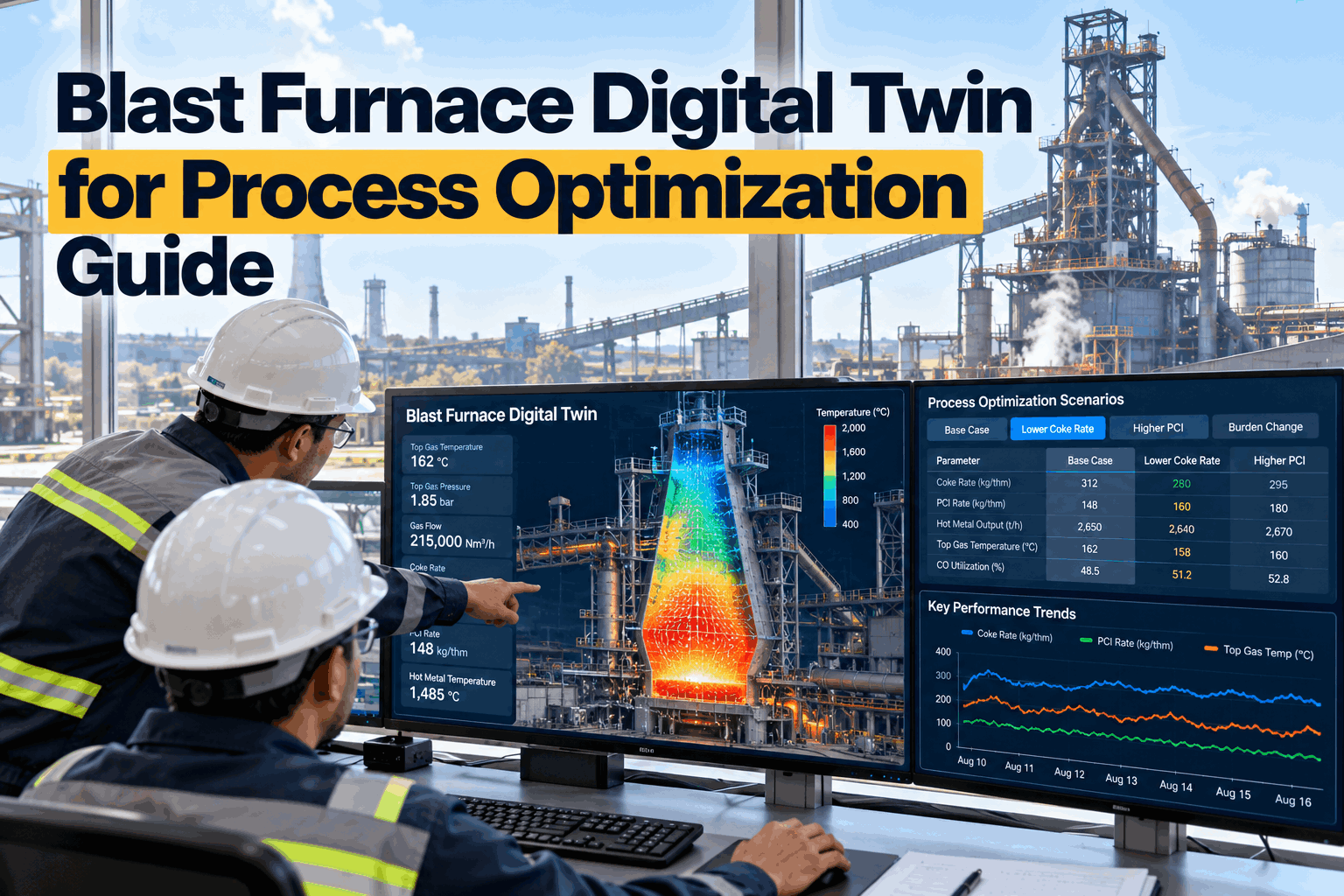This screenshot has width=1344, height=896.
Task: Click the top gas temperature value 158
Action: [1181, 552]
